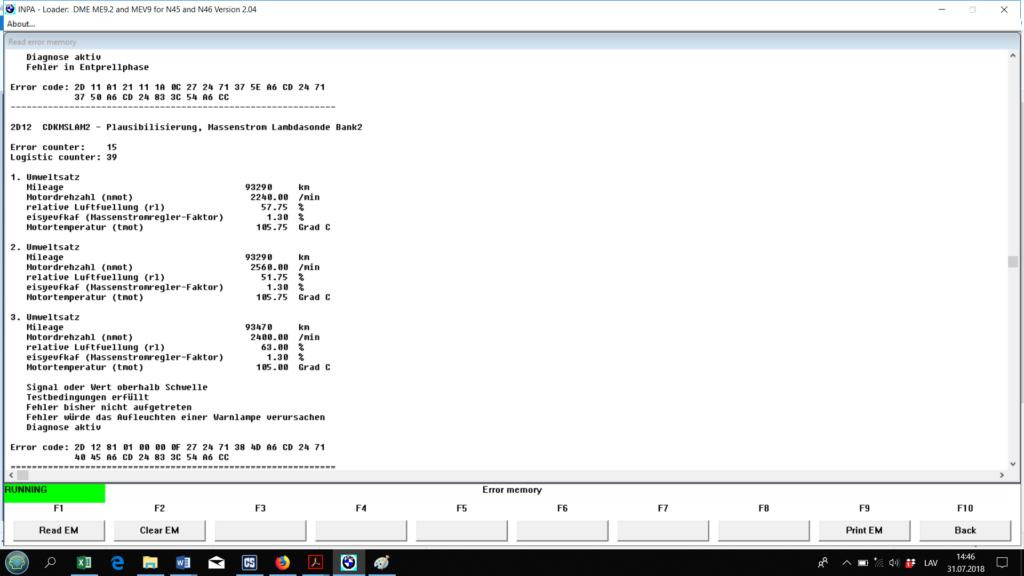Open File Explorer from the taskbar
Screen dimensions: 1024x576
pyautogui.click(x=150, y=562)
